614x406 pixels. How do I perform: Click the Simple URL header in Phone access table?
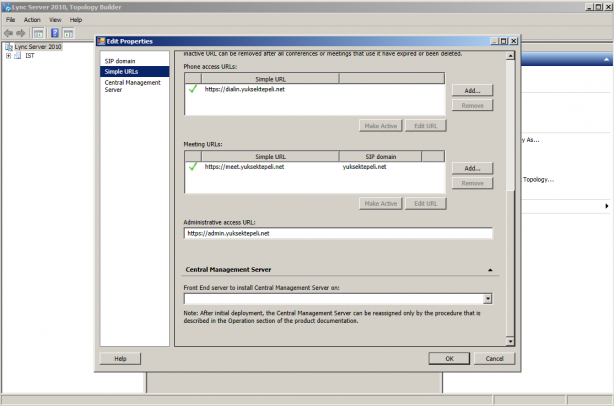tap(270, 79)
